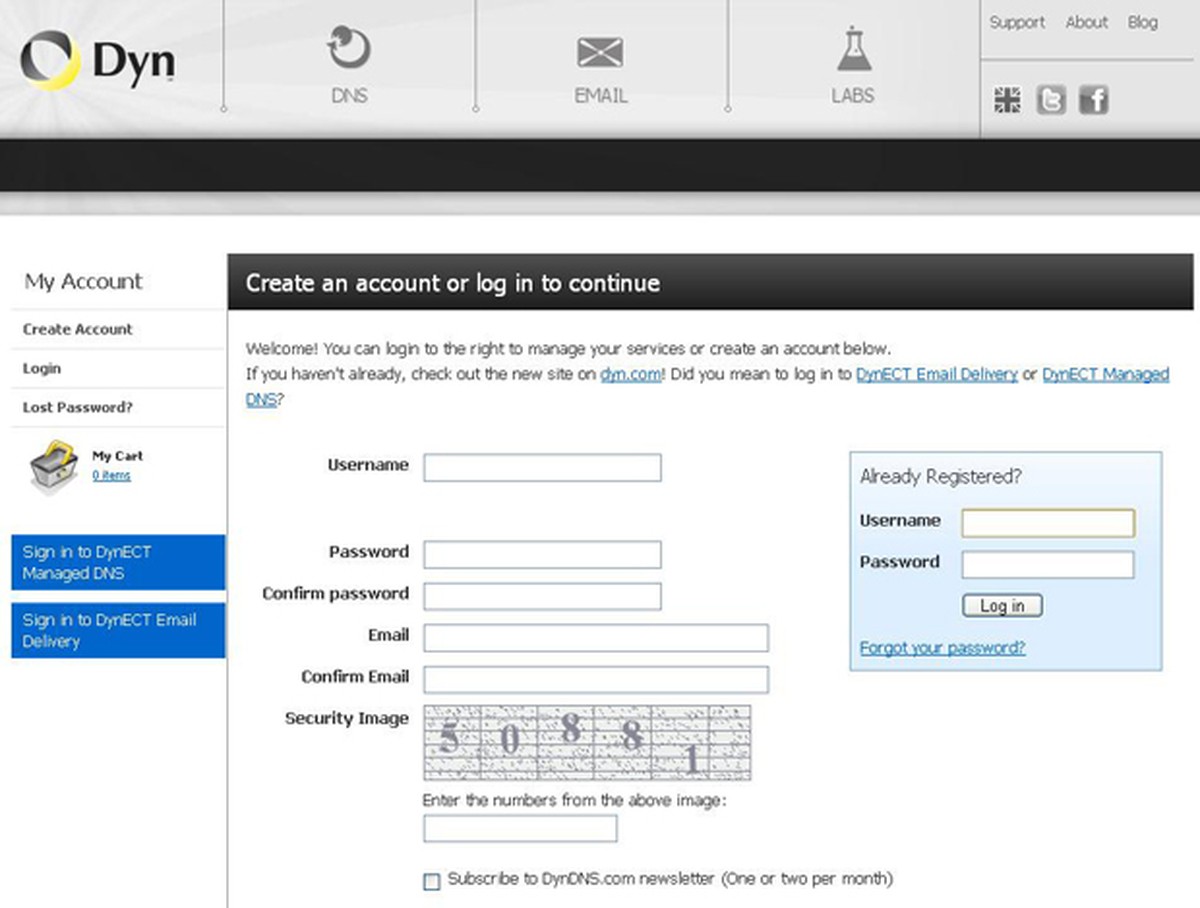
Task: Click Sign in to DynECT Managed DNS
Action: (118, 563)
